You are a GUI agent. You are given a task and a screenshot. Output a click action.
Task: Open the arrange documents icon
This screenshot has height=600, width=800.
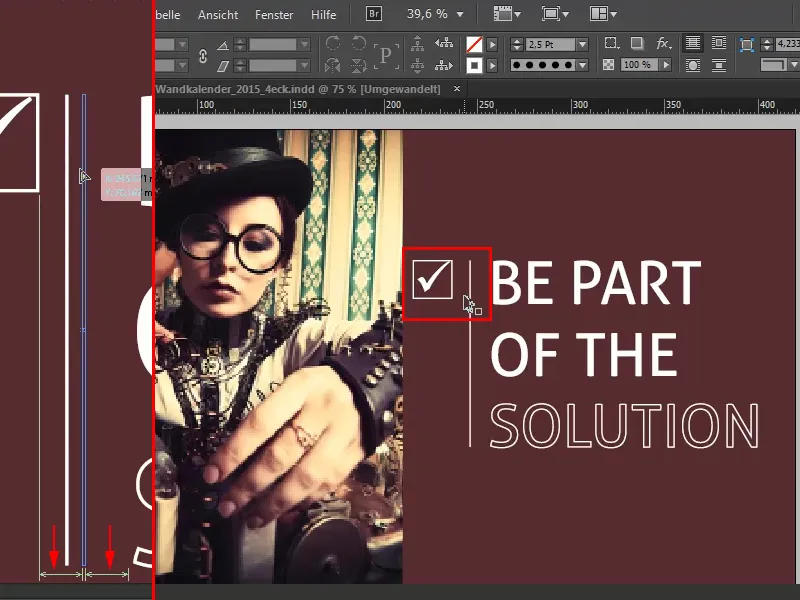click(x=603, y=14)
